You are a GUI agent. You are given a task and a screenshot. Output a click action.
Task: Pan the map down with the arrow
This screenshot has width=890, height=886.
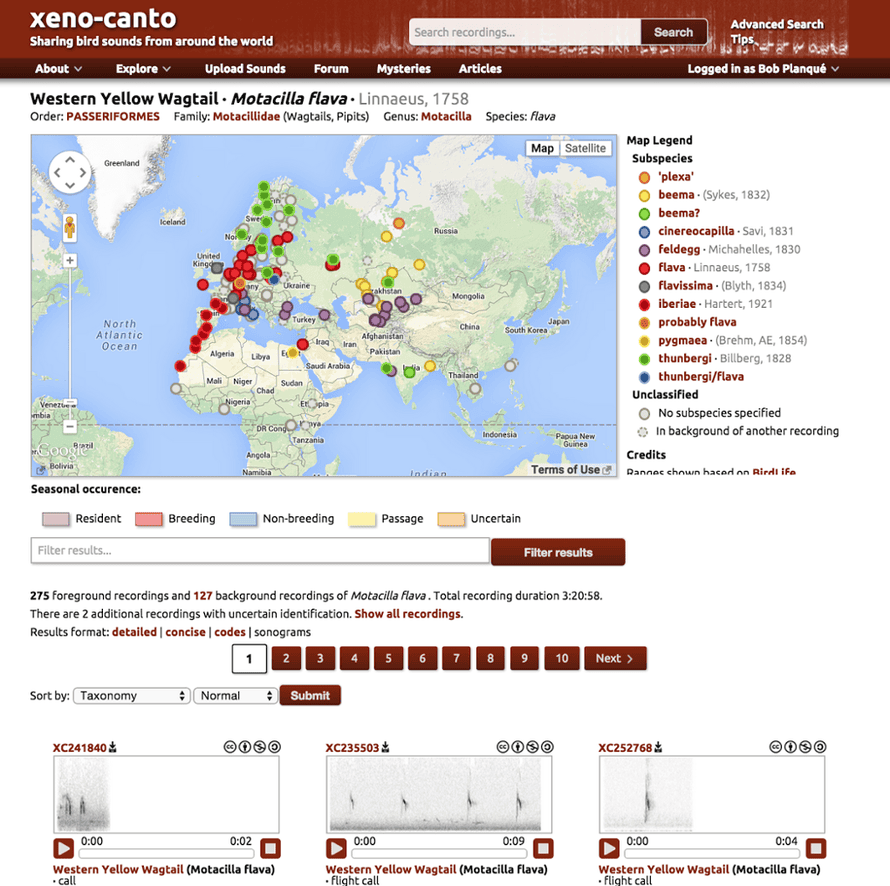(x=70, y=185)
